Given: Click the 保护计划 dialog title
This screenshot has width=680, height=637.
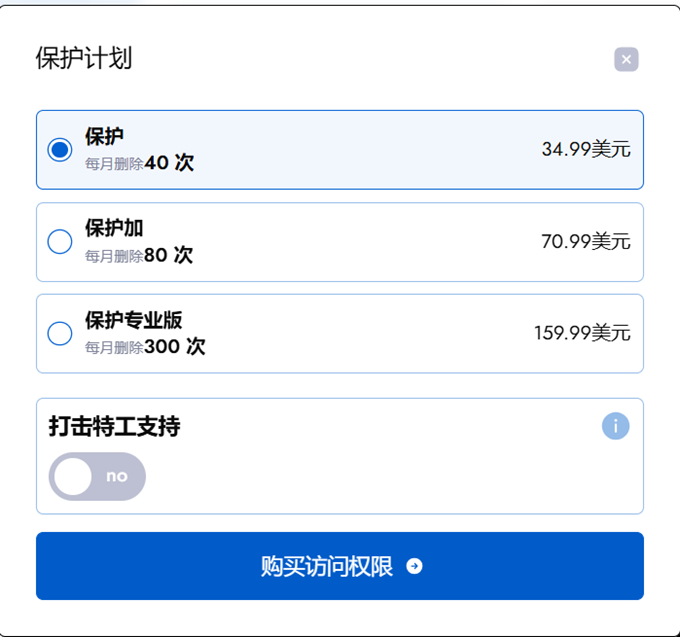Looking at the screenshot, I should (x=84, y=58).
